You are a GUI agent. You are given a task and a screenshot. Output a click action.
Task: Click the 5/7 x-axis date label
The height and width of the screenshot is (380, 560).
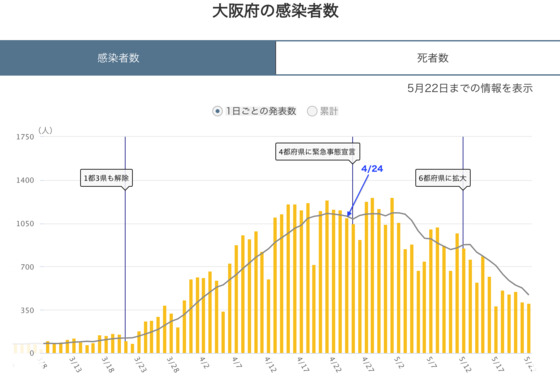point(432,363)
